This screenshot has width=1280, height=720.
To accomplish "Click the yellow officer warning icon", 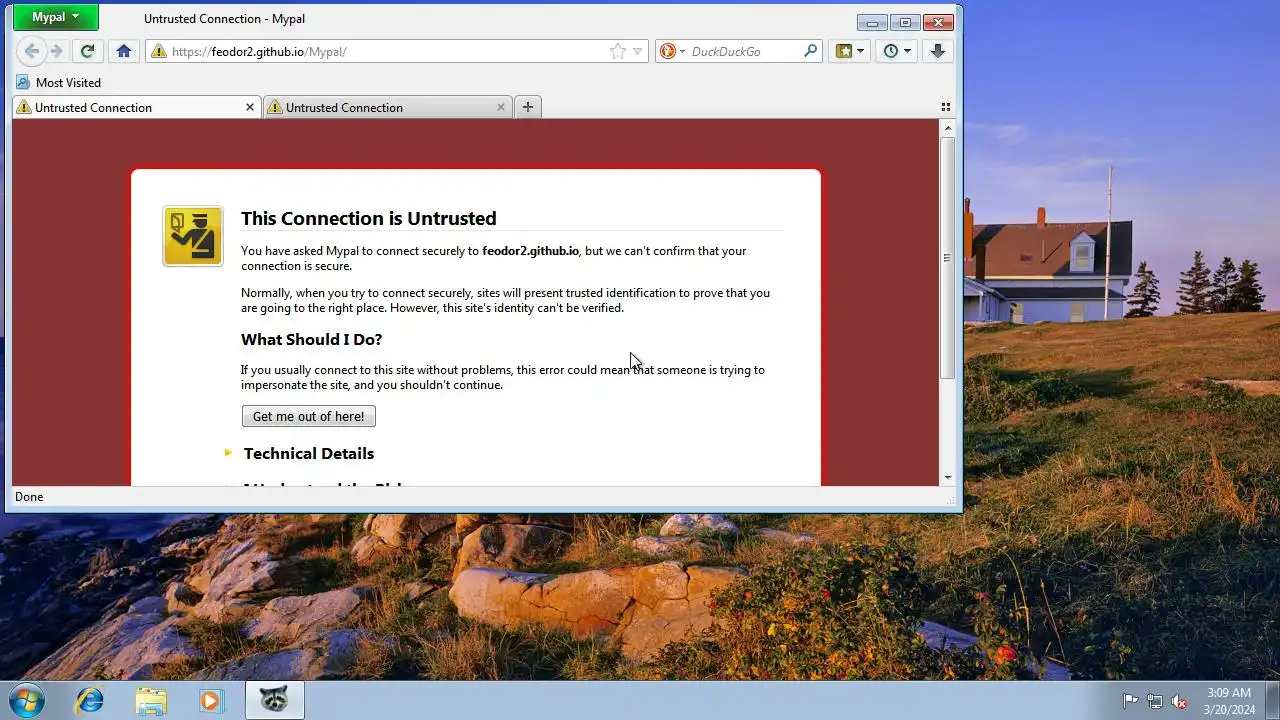I will pyautogui.click(x=193, y=236).
